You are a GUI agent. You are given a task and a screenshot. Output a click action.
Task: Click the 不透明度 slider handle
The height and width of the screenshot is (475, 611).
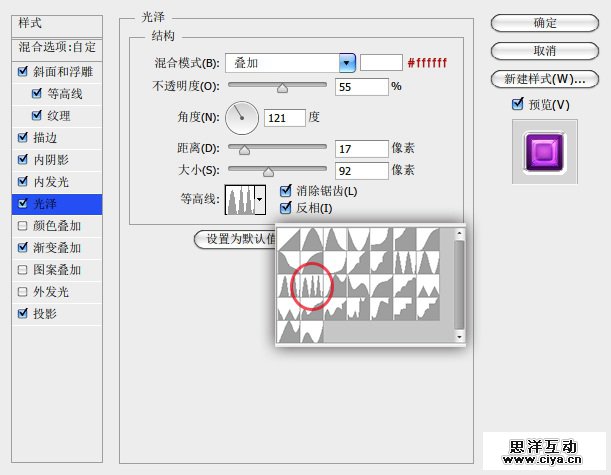(283, 88)
